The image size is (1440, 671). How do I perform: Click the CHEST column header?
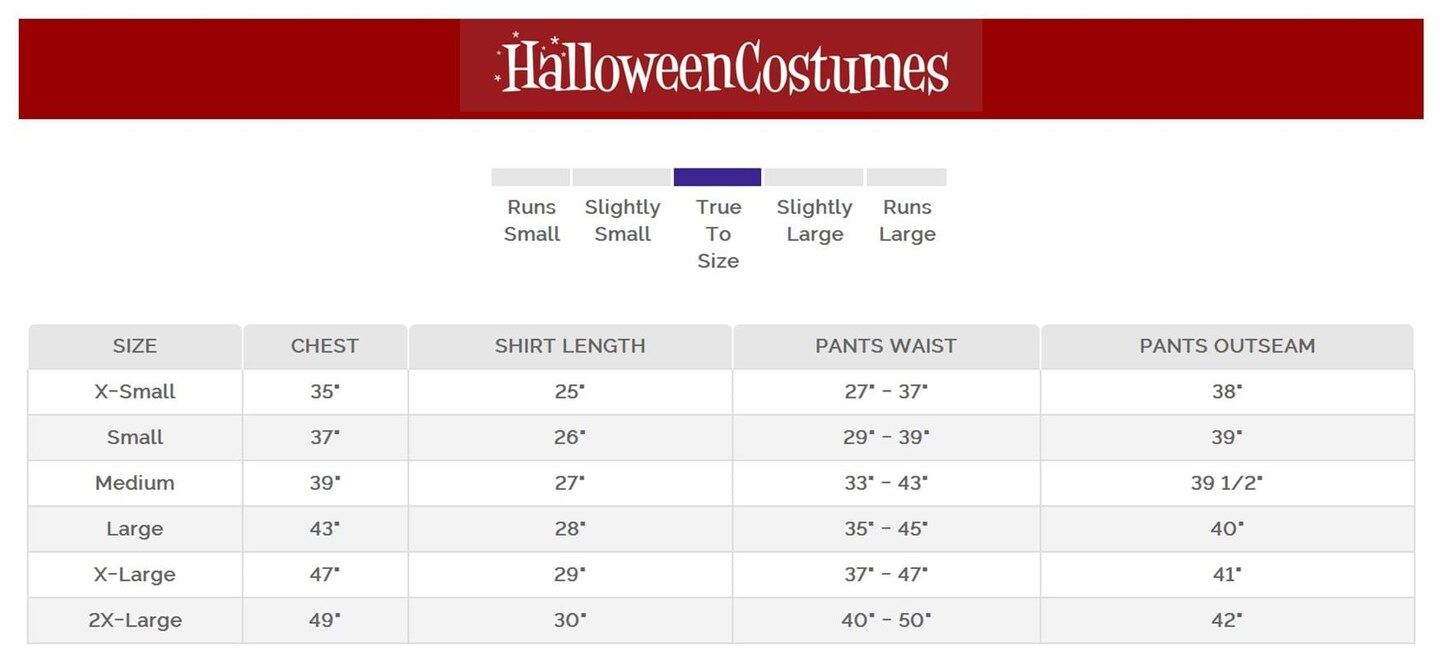(x=324, y=346)
